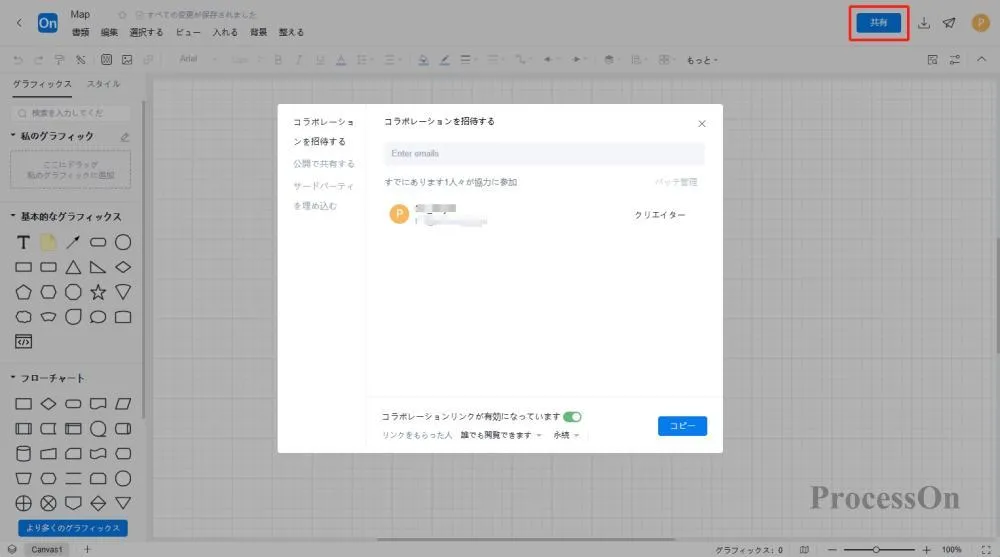Viewport: 1000px width, 557px height.
Task: Collapse the フローチャート shape section
Action: pyautogui.click(x=14, y=378)
